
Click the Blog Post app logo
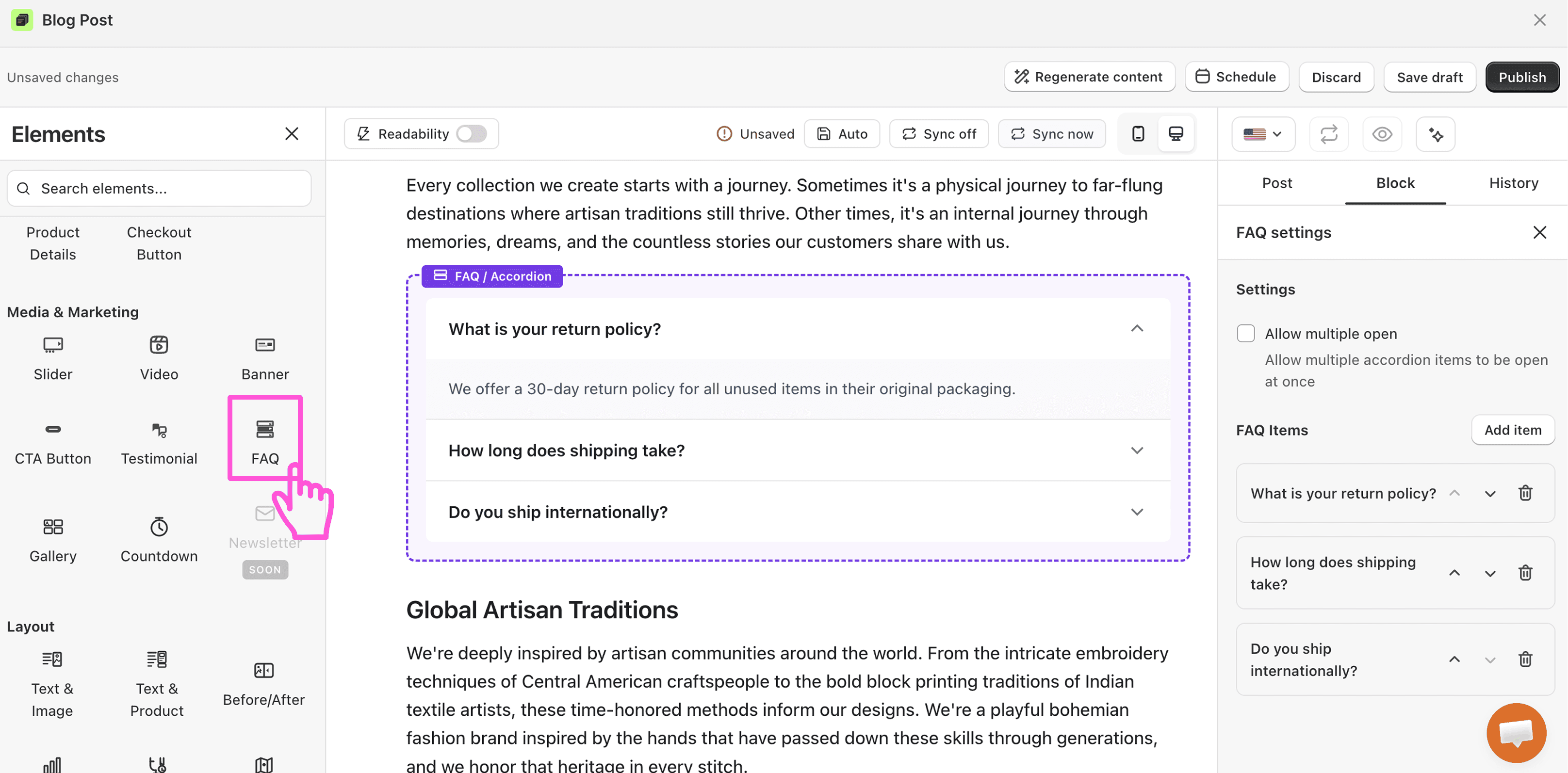point(22,20)
